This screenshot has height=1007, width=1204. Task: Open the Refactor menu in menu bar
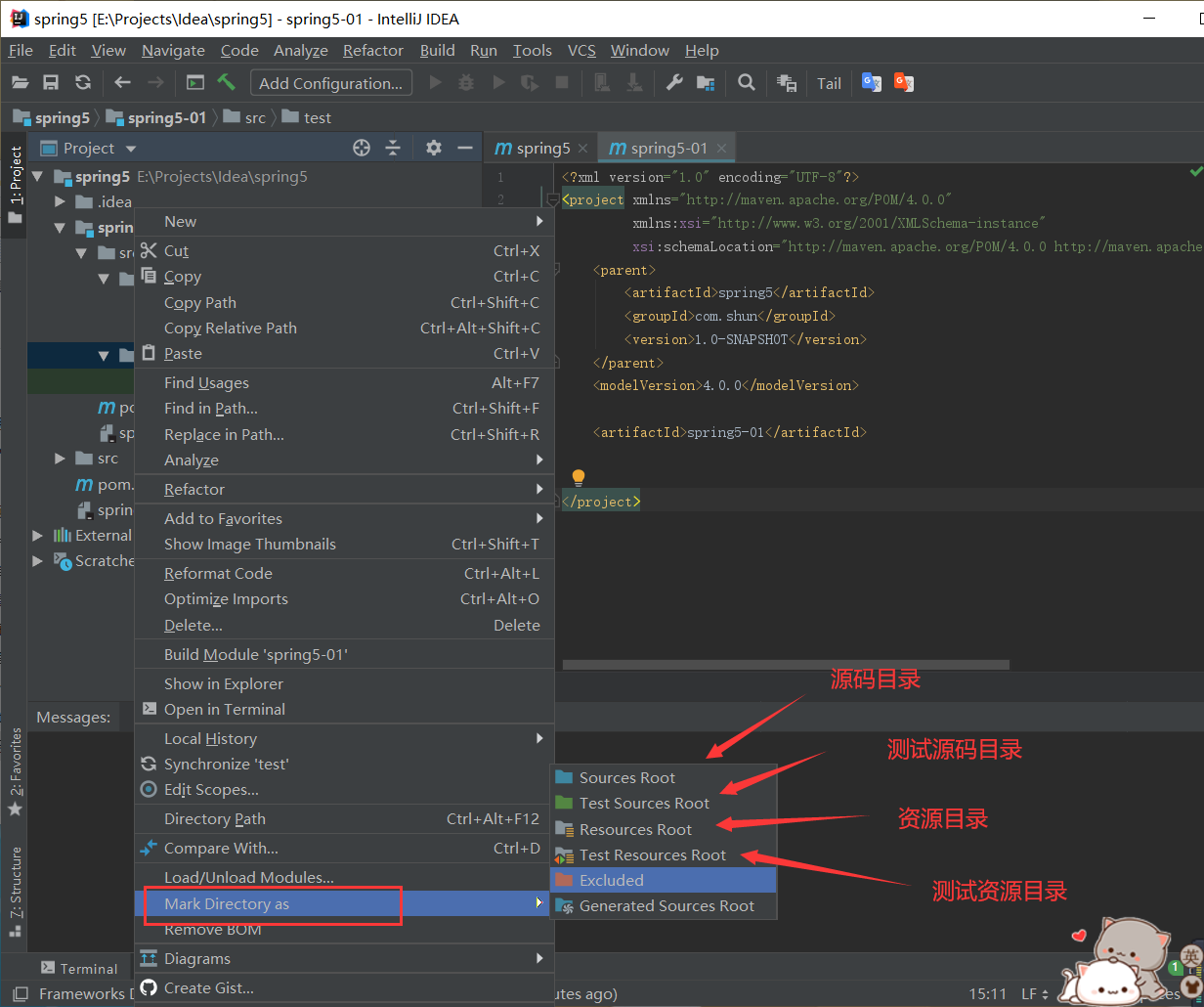click(x=372, y=50)
